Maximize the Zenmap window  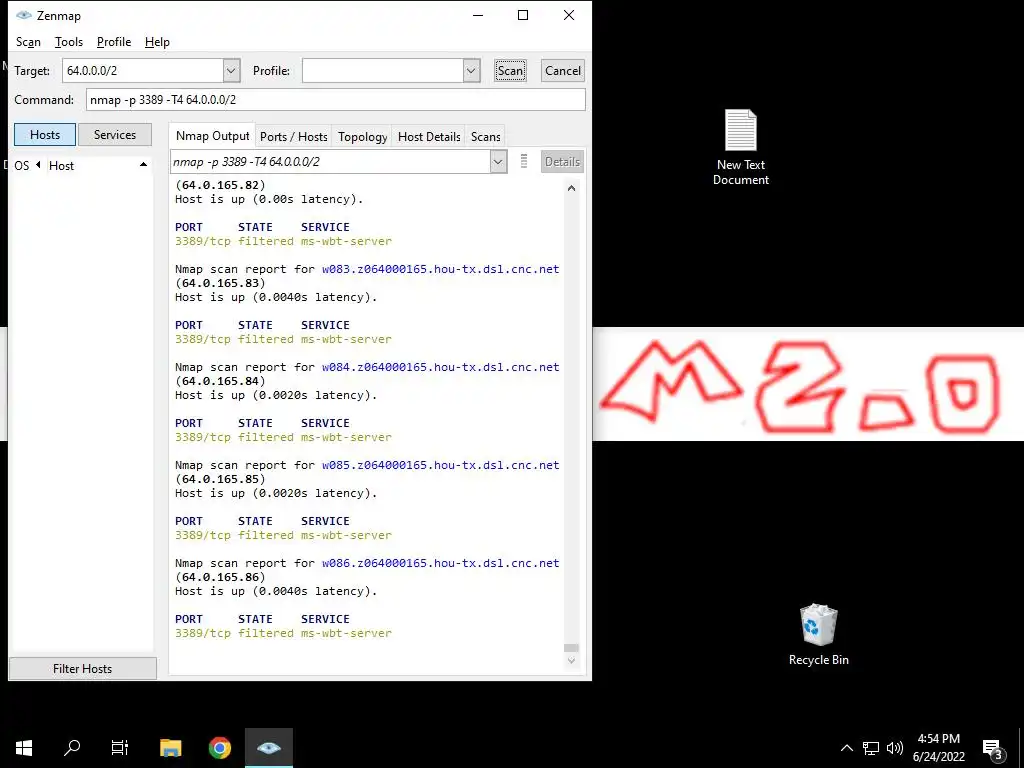523,15
